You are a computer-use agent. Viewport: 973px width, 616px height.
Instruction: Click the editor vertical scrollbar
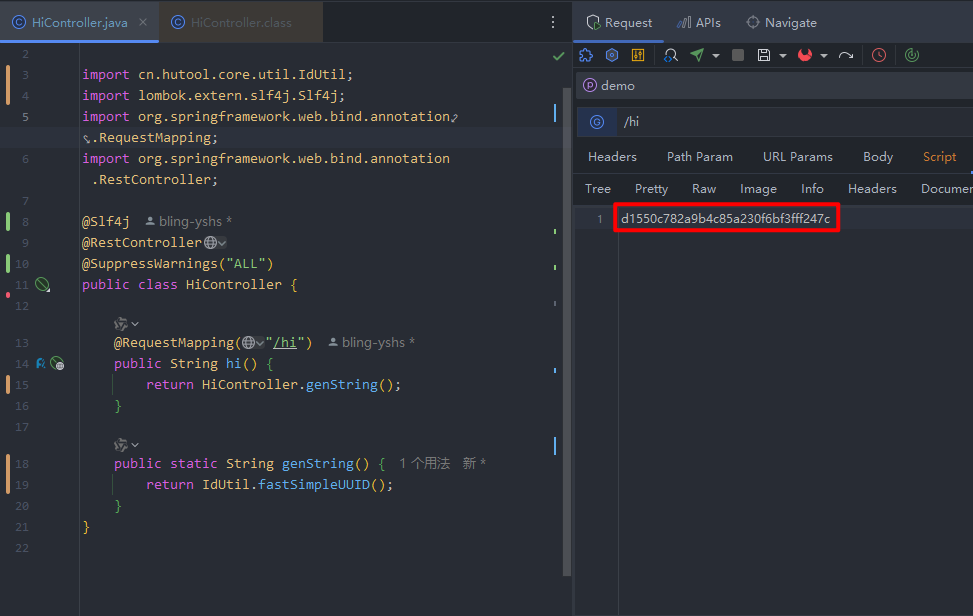click(x=567, y=332)
